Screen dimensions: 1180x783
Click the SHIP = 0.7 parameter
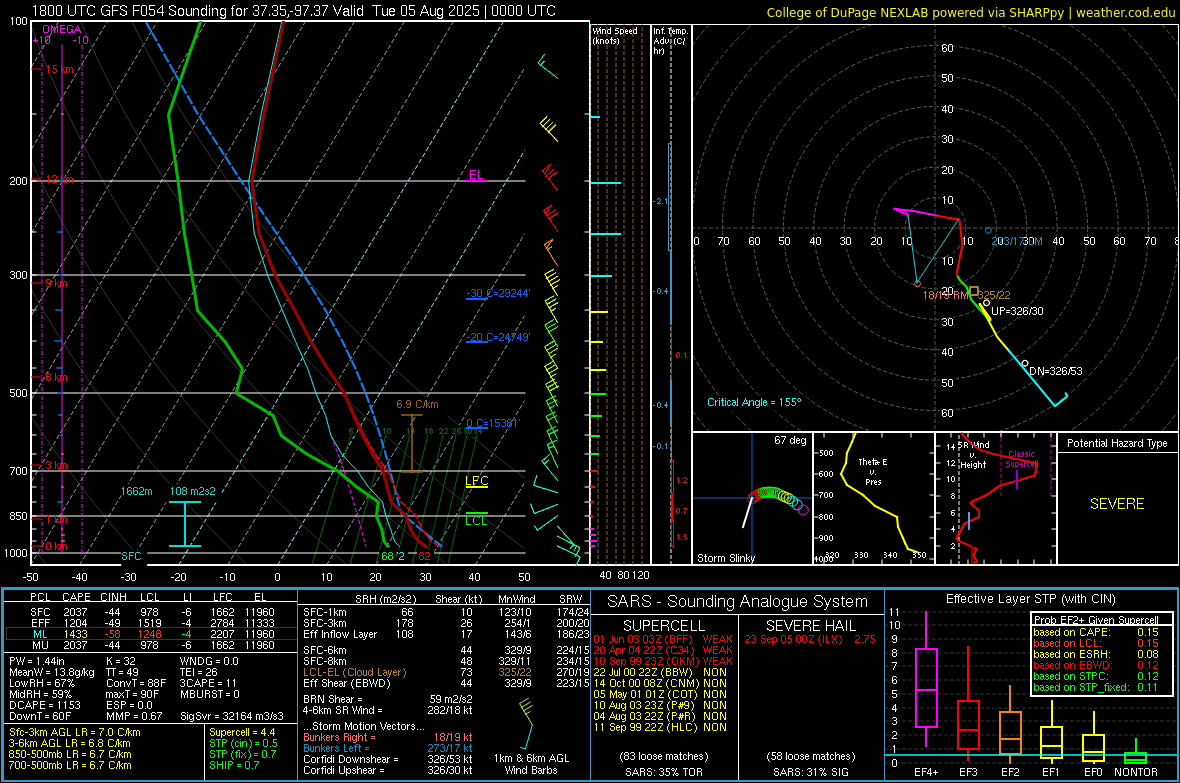point(234,765)
